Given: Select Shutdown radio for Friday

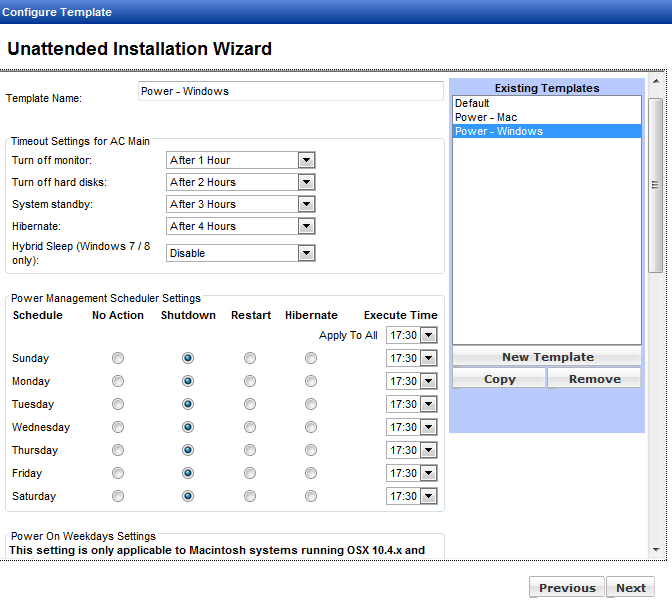Looking at the screenshot, I should [188, 473].
